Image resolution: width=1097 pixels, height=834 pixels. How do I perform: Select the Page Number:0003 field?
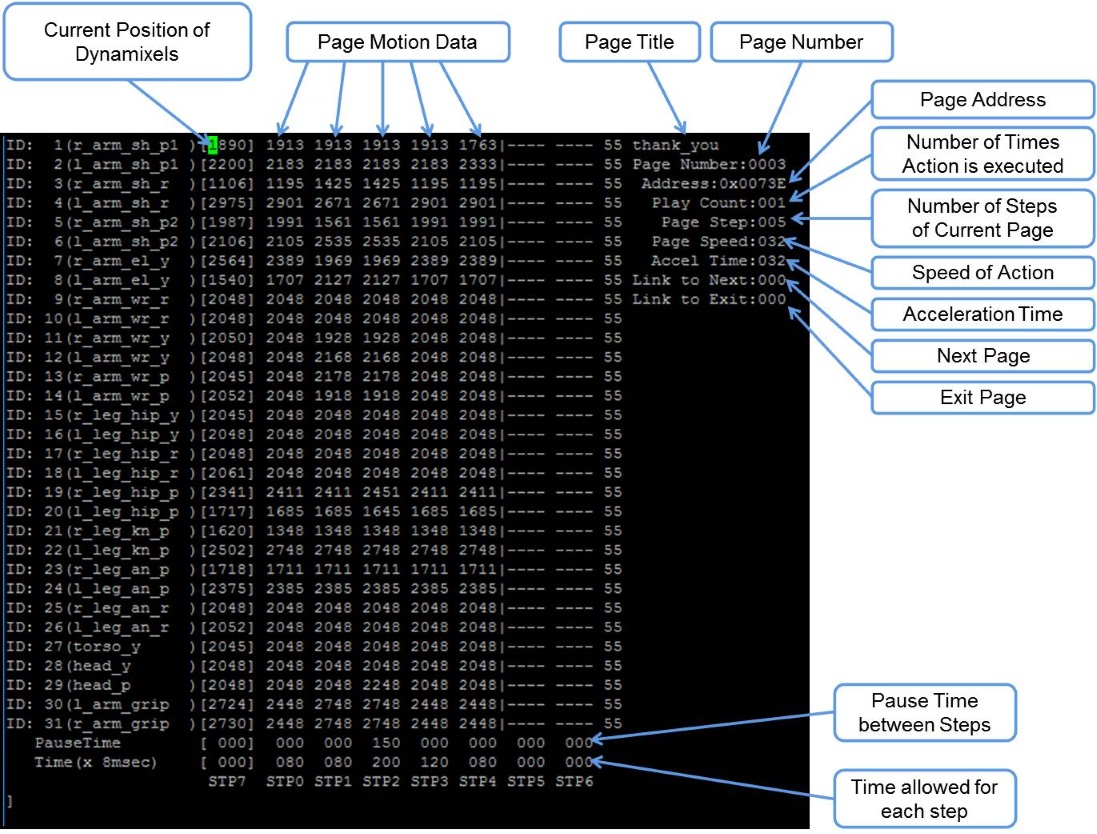tap(709, 164)
